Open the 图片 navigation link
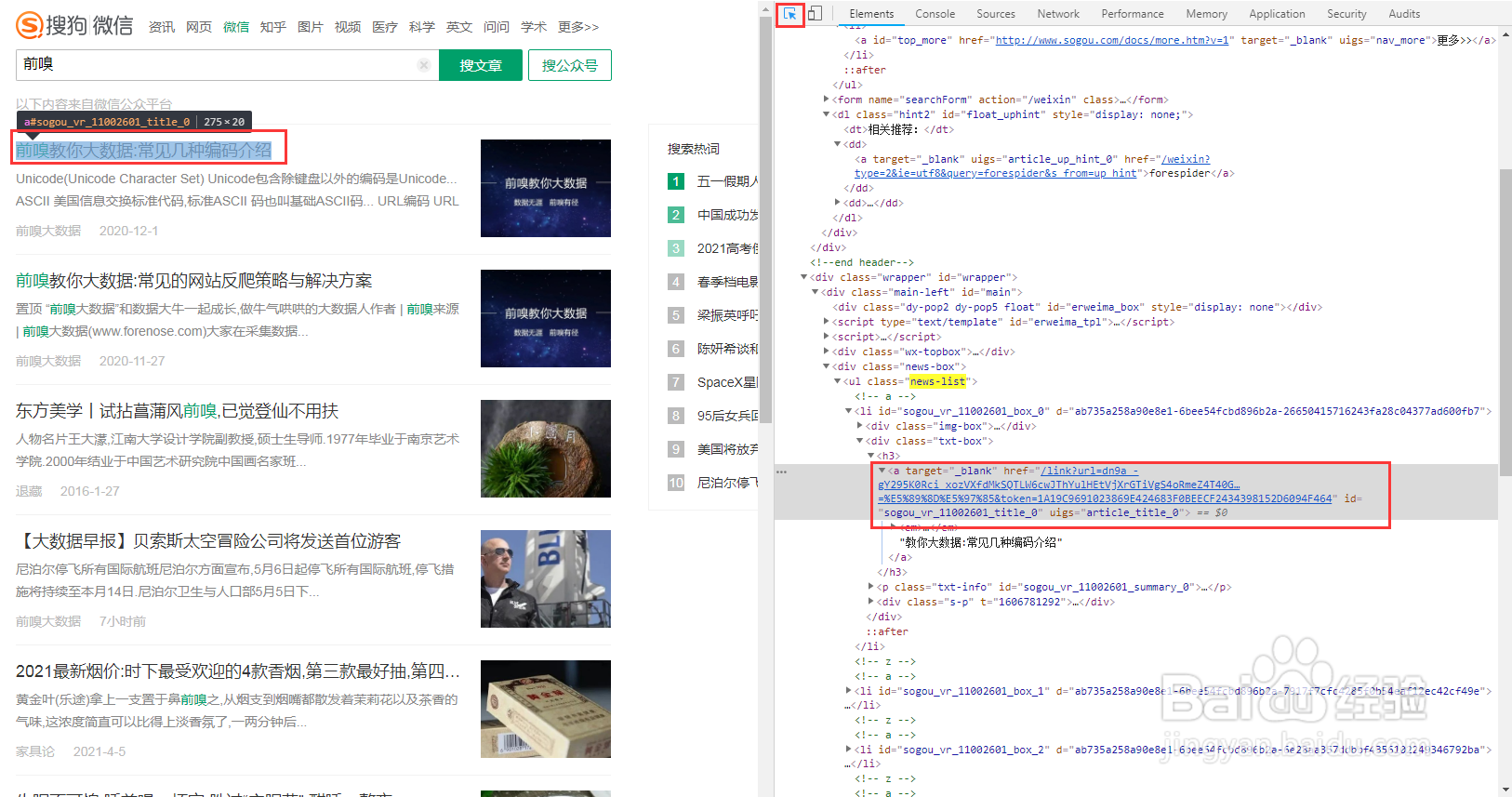The image size is (1512, 797). (x=311, y=27)
